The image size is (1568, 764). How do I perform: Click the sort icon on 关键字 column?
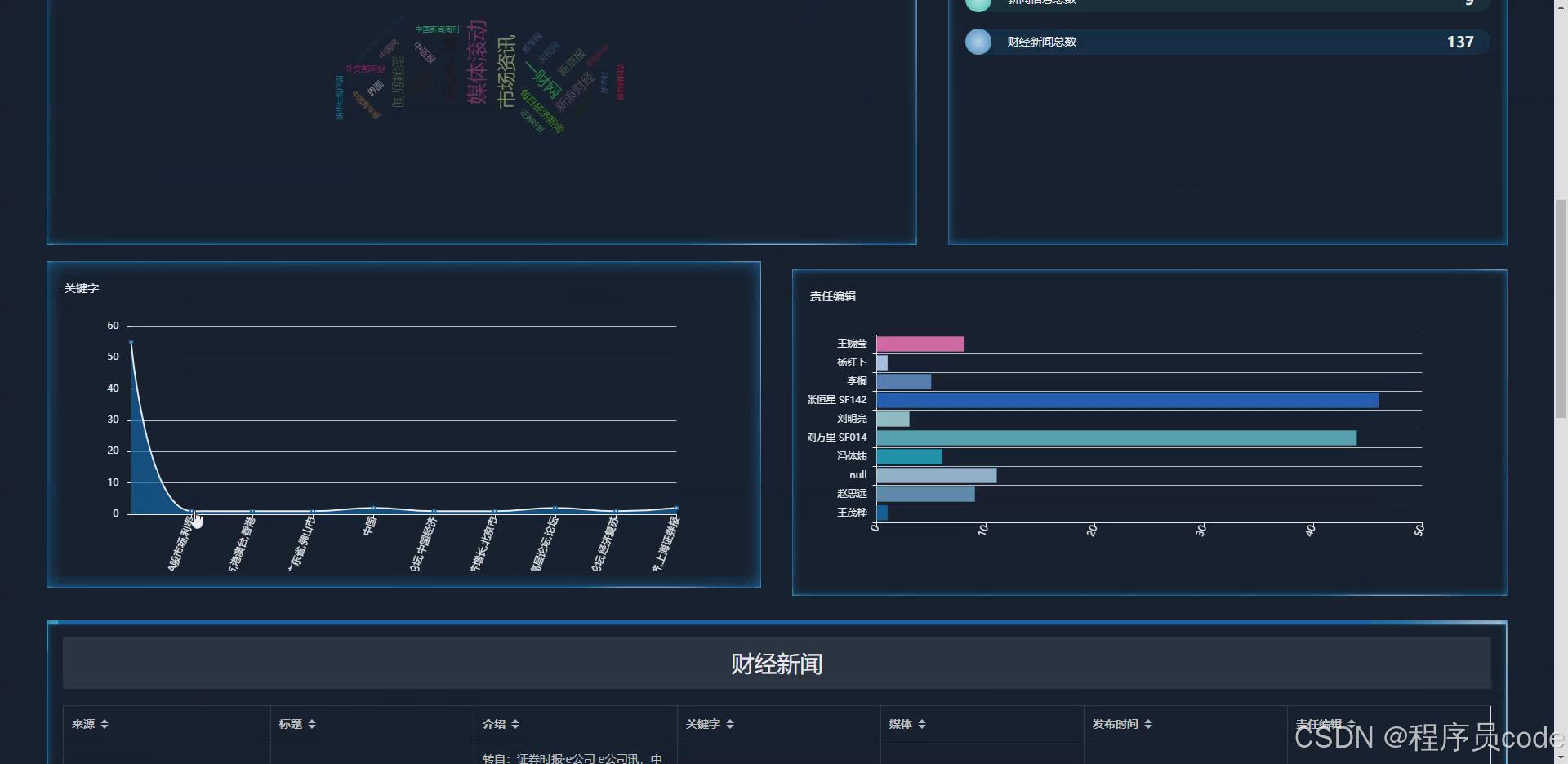(731, 724)
